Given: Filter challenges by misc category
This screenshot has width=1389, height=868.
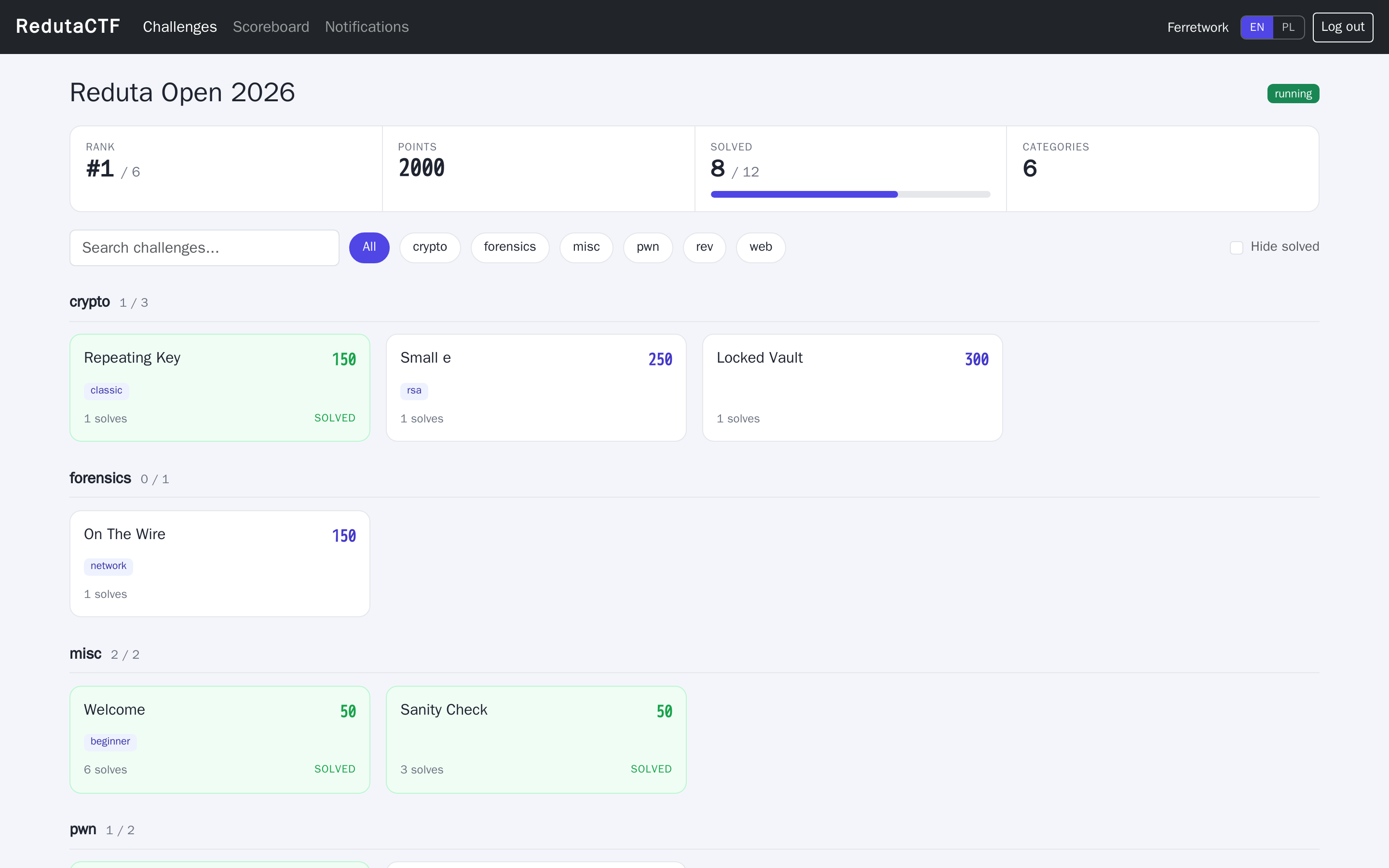Looking at the screenshot, I should (586, 247).
